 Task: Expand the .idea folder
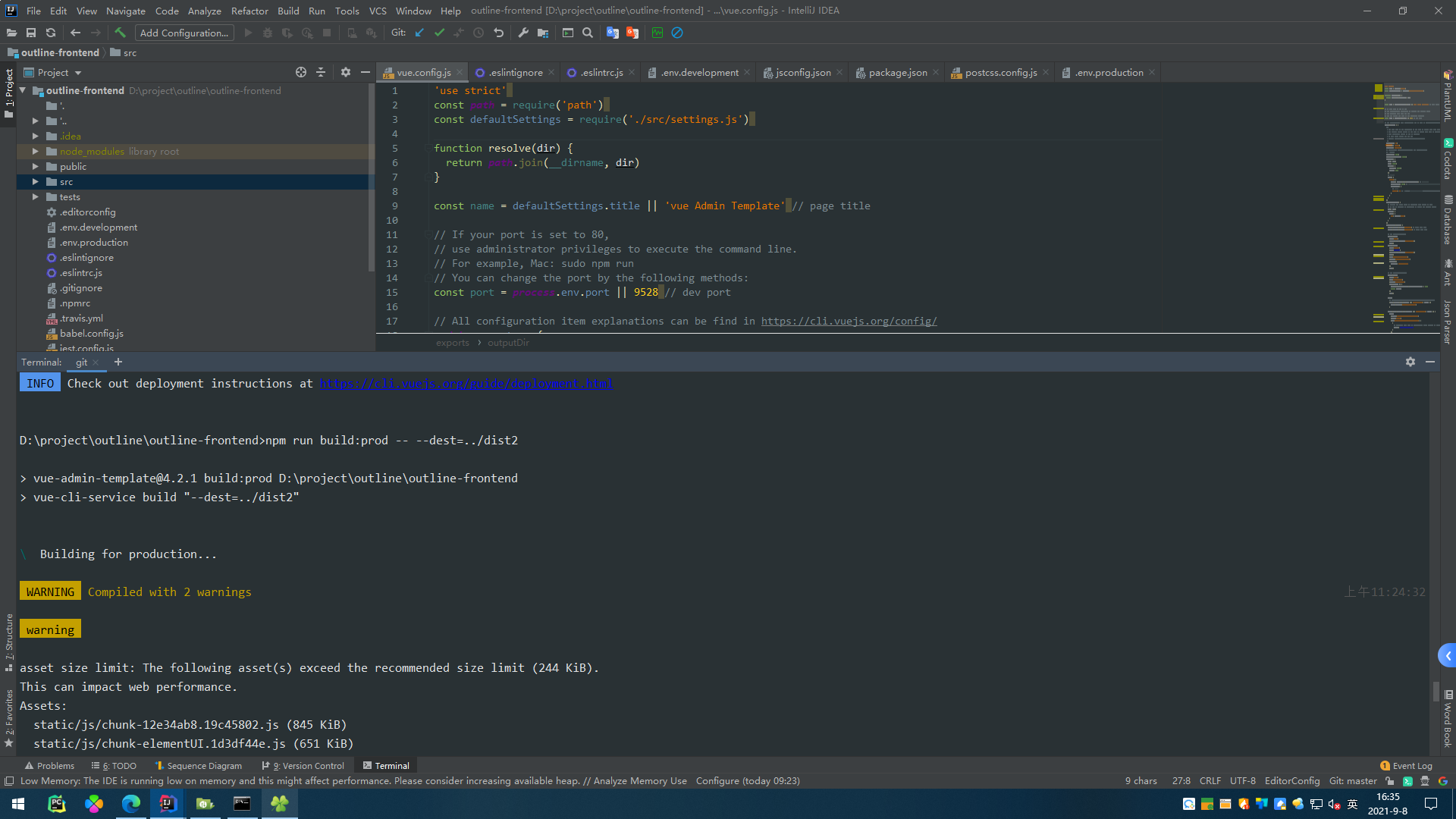coord(35,136)
